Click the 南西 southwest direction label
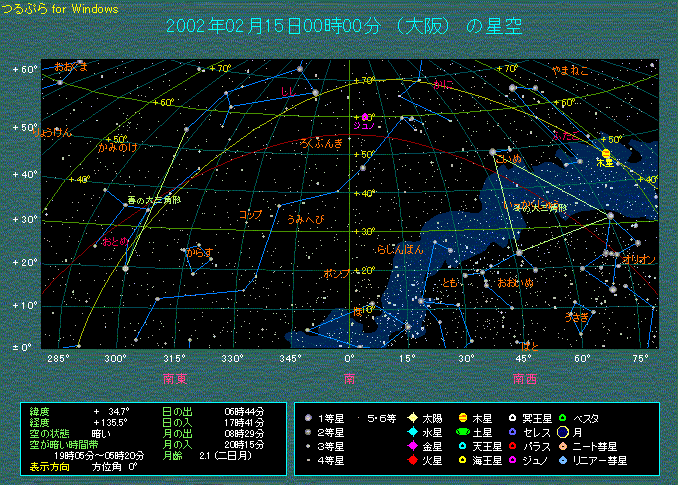Image resolution: width=678 pixels, height=485 pixels. point(524,378)
